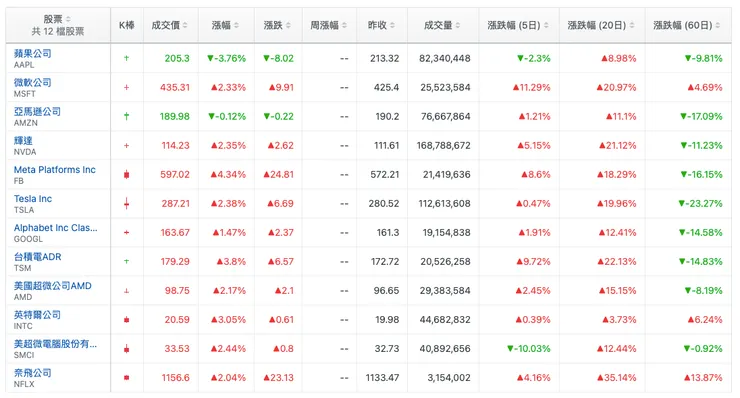
Task: Open 英特爾公司 stock link
Action: coord(37,314)
